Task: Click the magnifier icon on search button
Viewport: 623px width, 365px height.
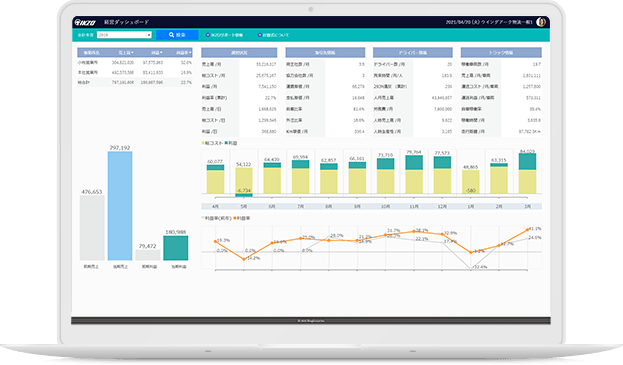Action: pos(171,35)
